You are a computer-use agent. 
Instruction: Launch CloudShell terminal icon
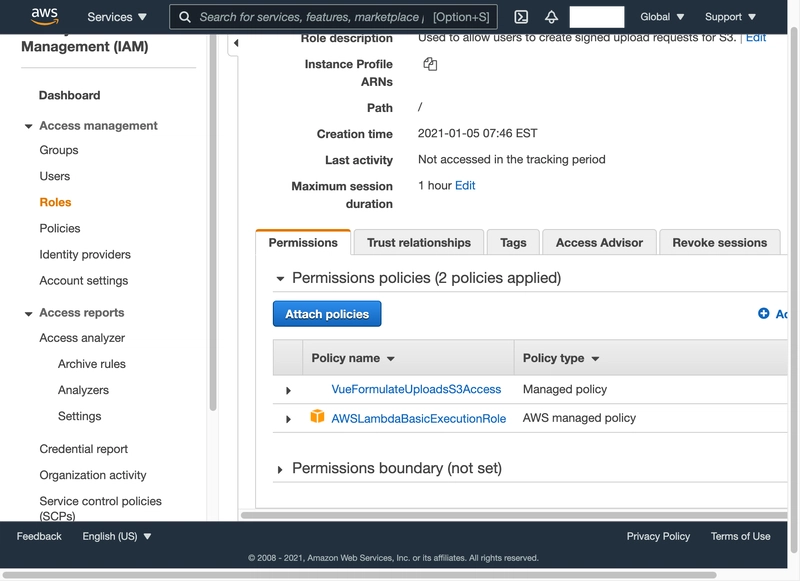(x=521, y=17)
